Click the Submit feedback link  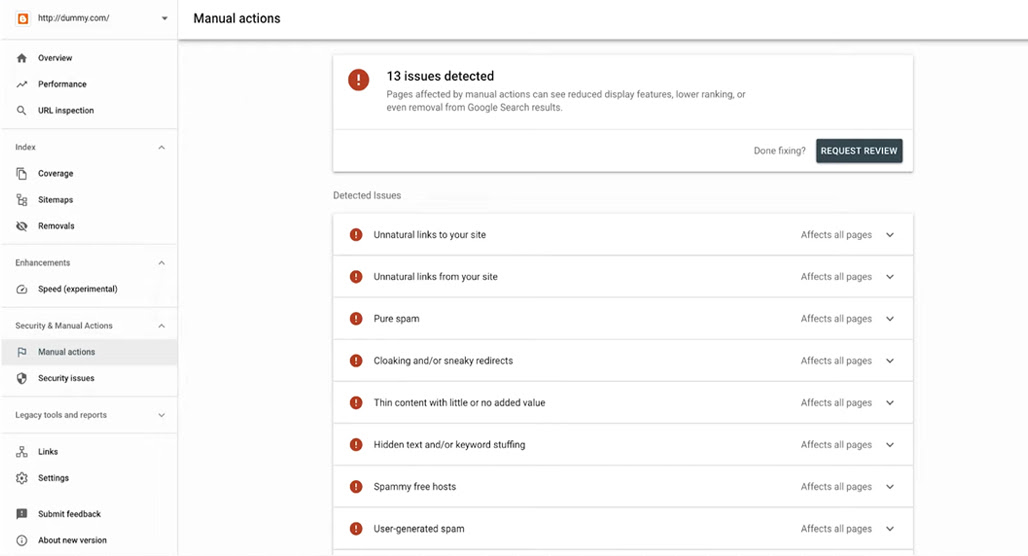89,513
